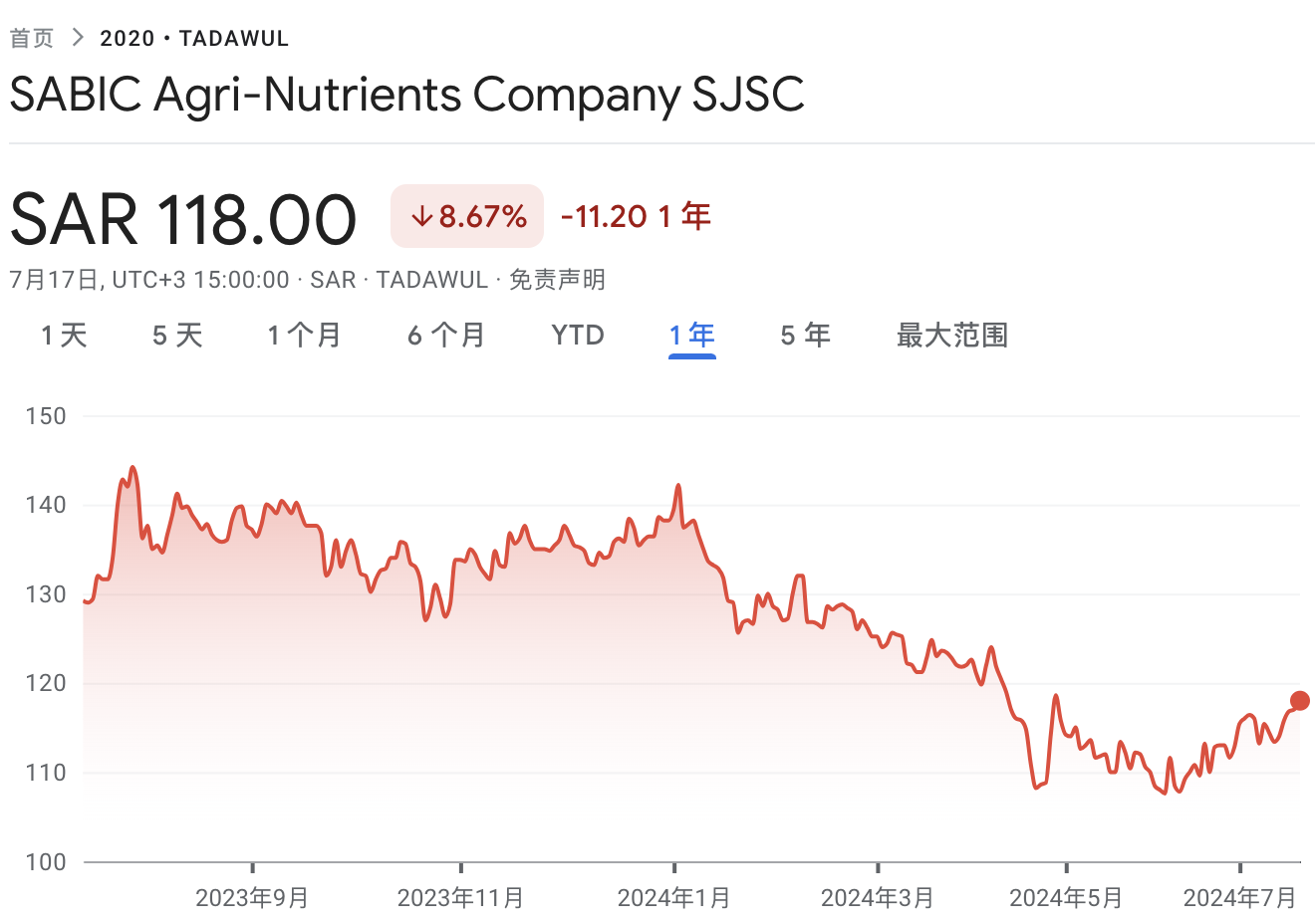Select the YTD range tab
The height and width of the screenshot is (924, 1315).
[x=578, y=336]
